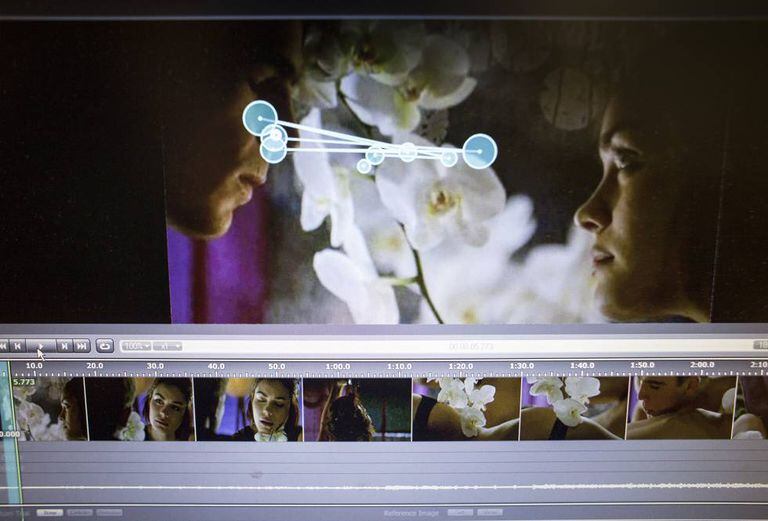Select the large gaze circle at top left
Viewport: 768px width, 521px height.
[x=260, y=118]
